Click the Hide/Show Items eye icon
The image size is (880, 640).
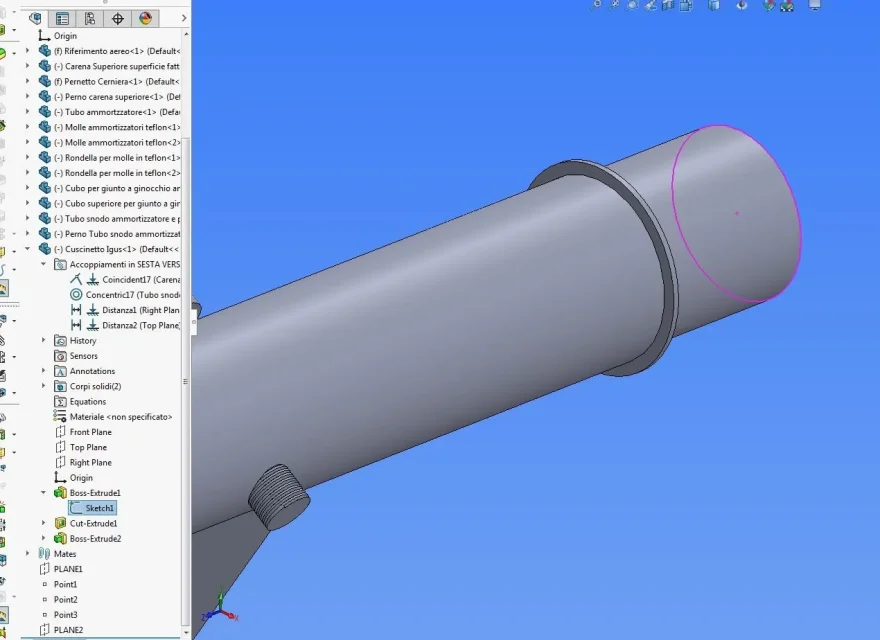pyautogui.click(x=742, y=5)
